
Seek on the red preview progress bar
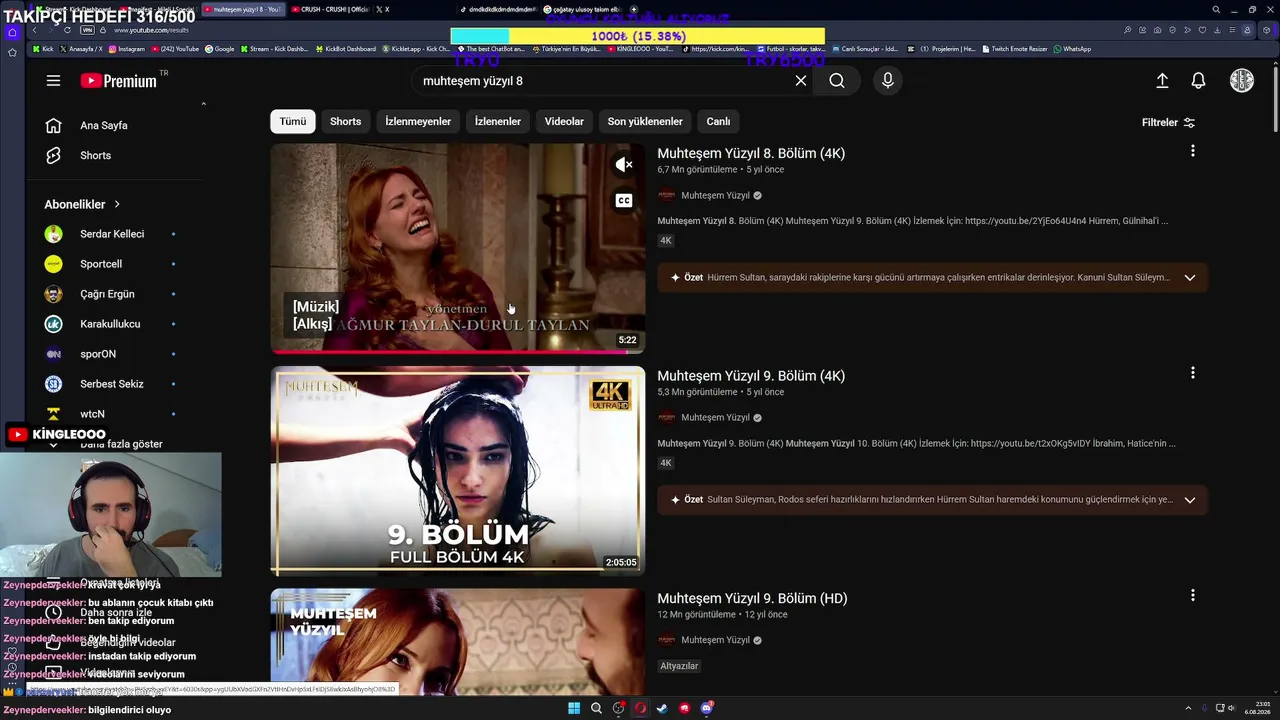click(458, 351)
